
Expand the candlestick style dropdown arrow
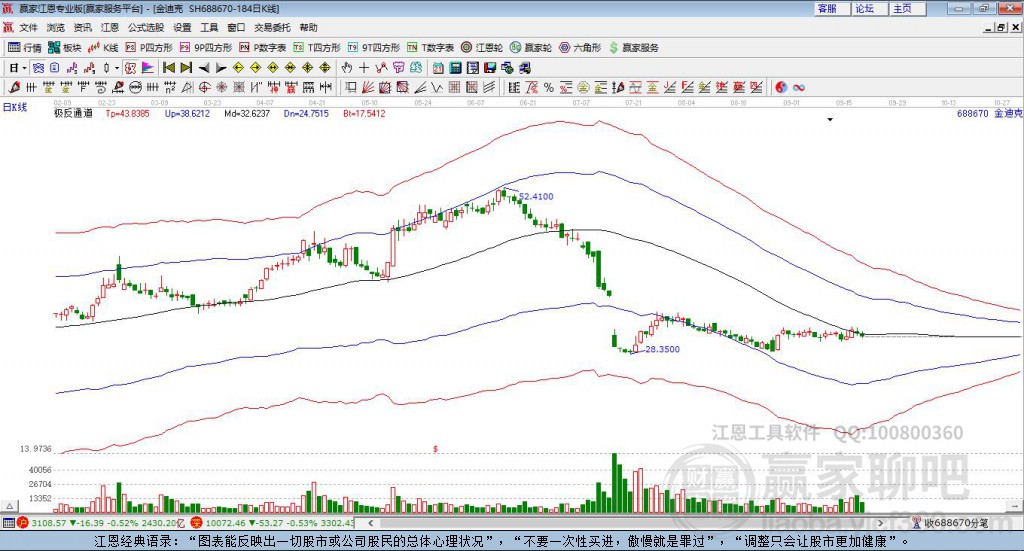[x=117, y=68]
